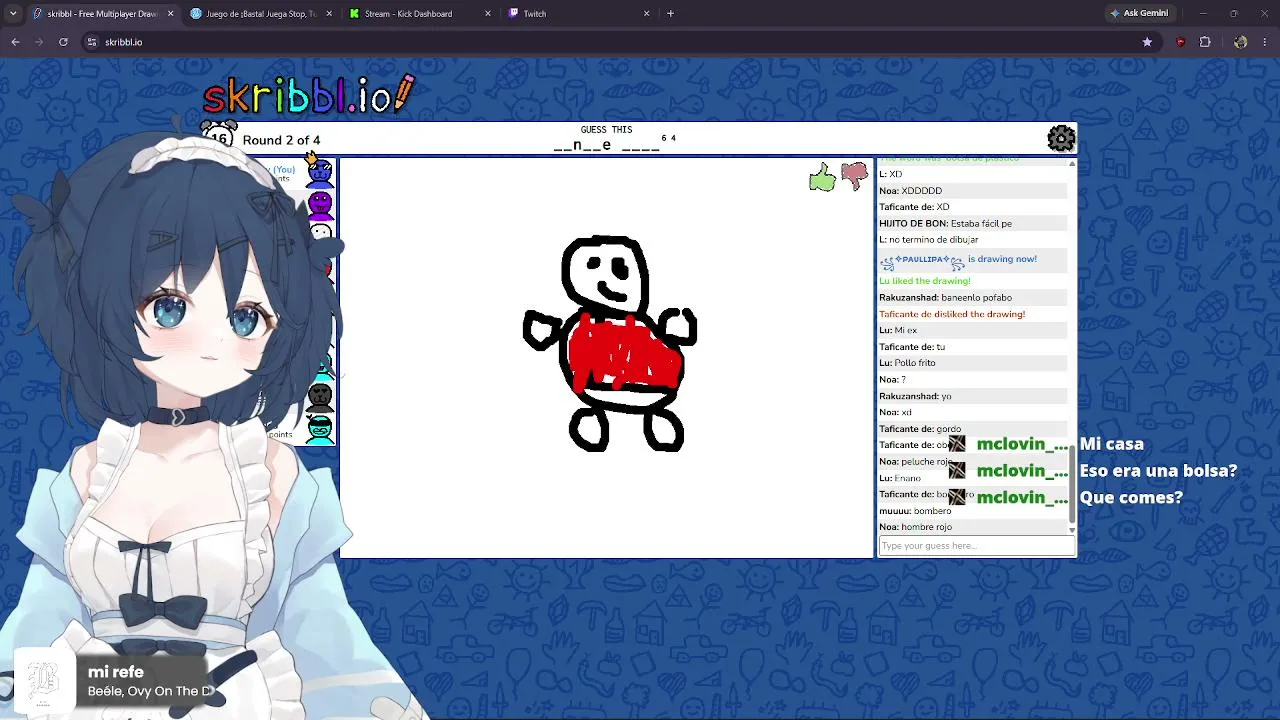This screenshot has width=1280, height=720.
Task: Click message 'HIJITO DE BON: Estaba fácil pe'
Action: [x=945, y=224]
